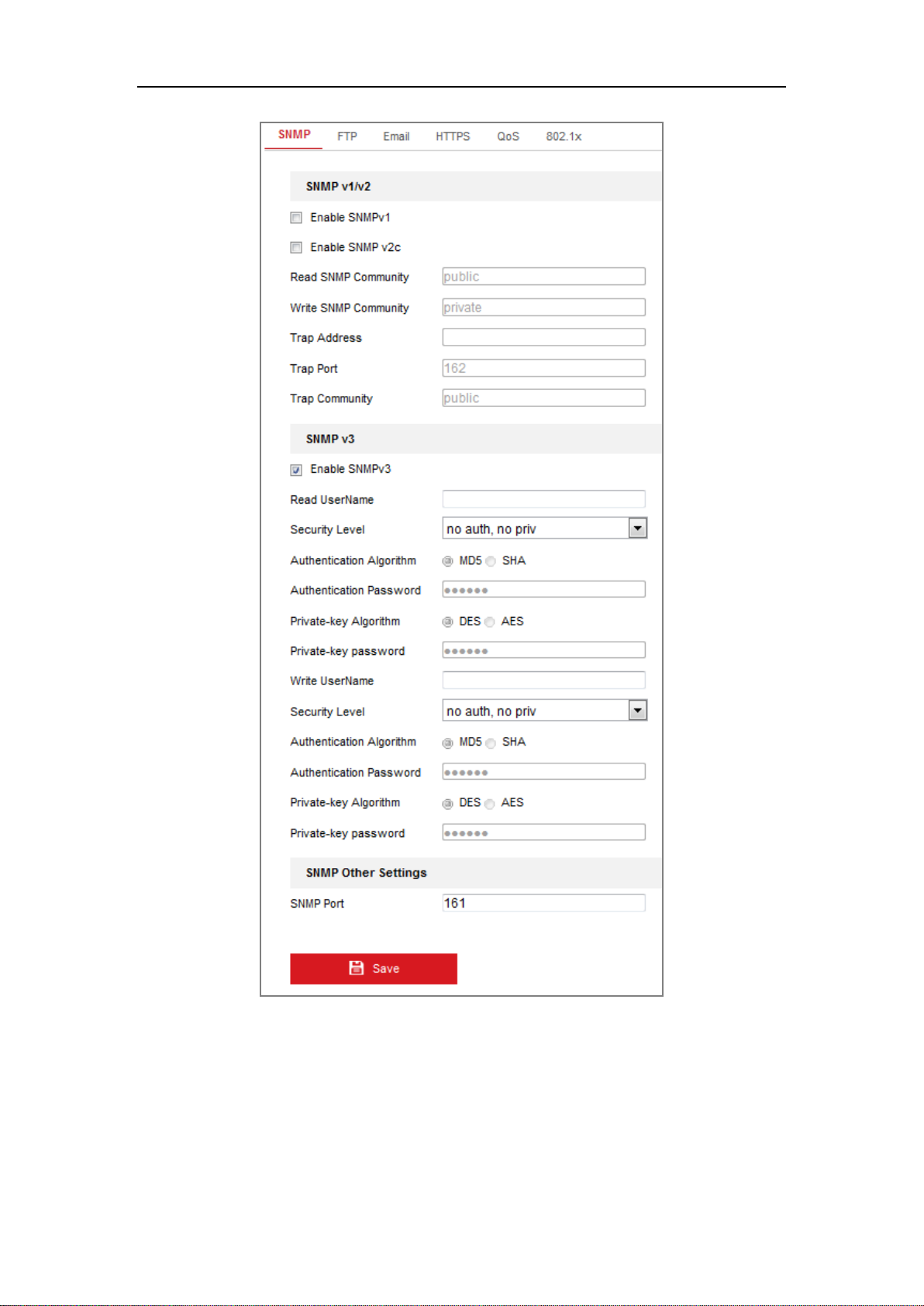
Task: Select MD5 for read user authentication
Action: pos(447,561)
